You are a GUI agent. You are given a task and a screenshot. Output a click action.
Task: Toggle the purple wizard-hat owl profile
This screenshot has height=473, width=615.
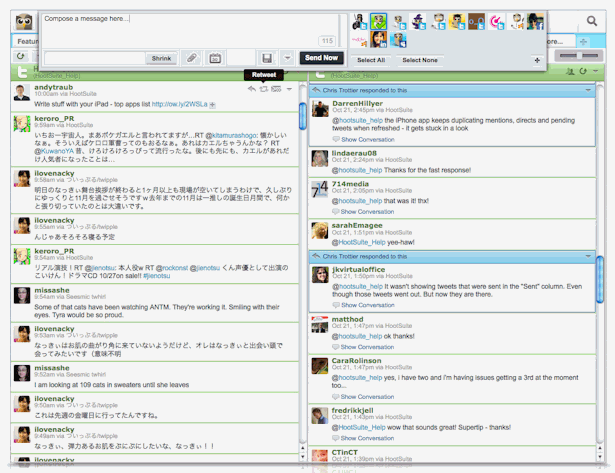click(x=418, y=22)
